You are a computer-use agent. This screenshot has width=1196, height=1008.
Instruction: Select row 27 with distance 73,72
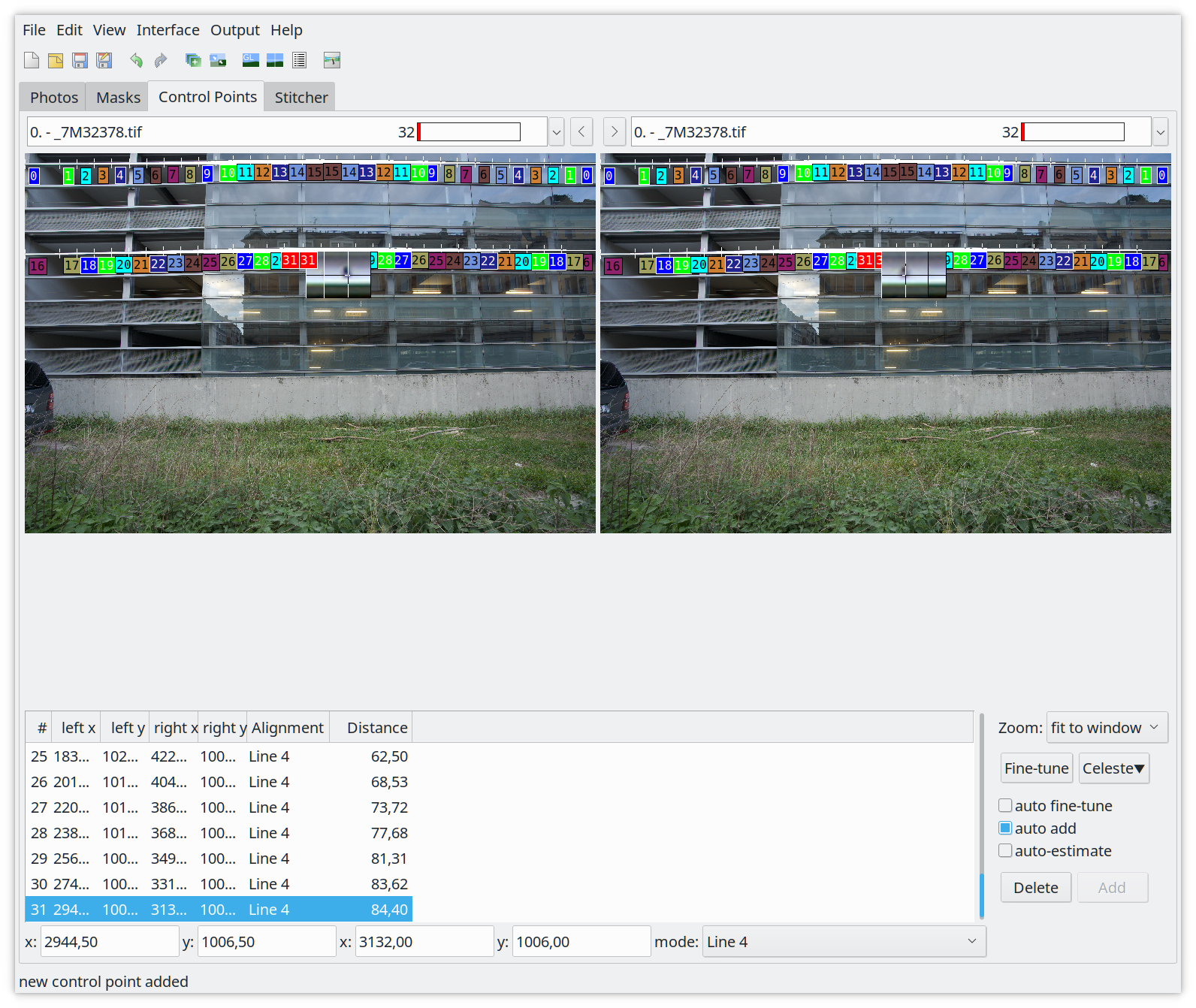coord(219,807)
